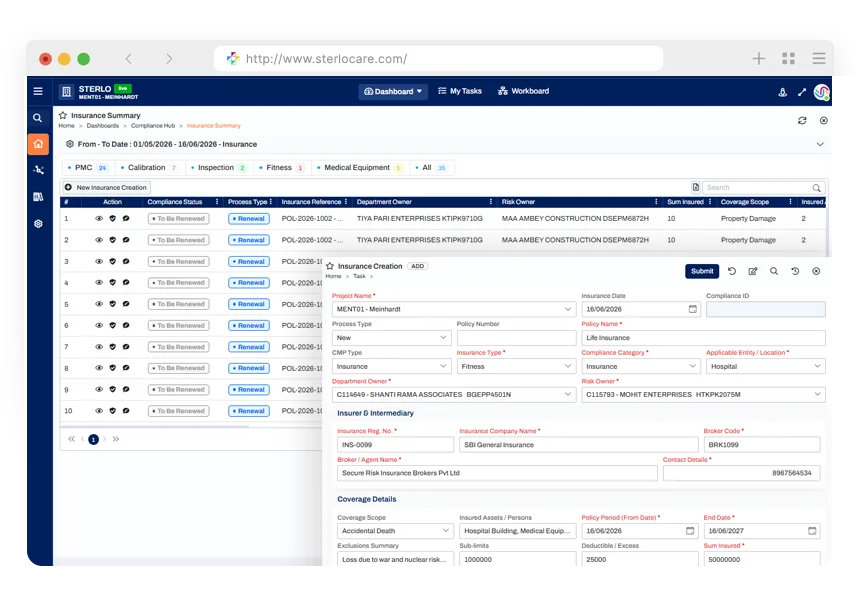The width and height of the screenshot is (858, 606).
Task: Click shield icon in row 1
Action: coord(113,218)
